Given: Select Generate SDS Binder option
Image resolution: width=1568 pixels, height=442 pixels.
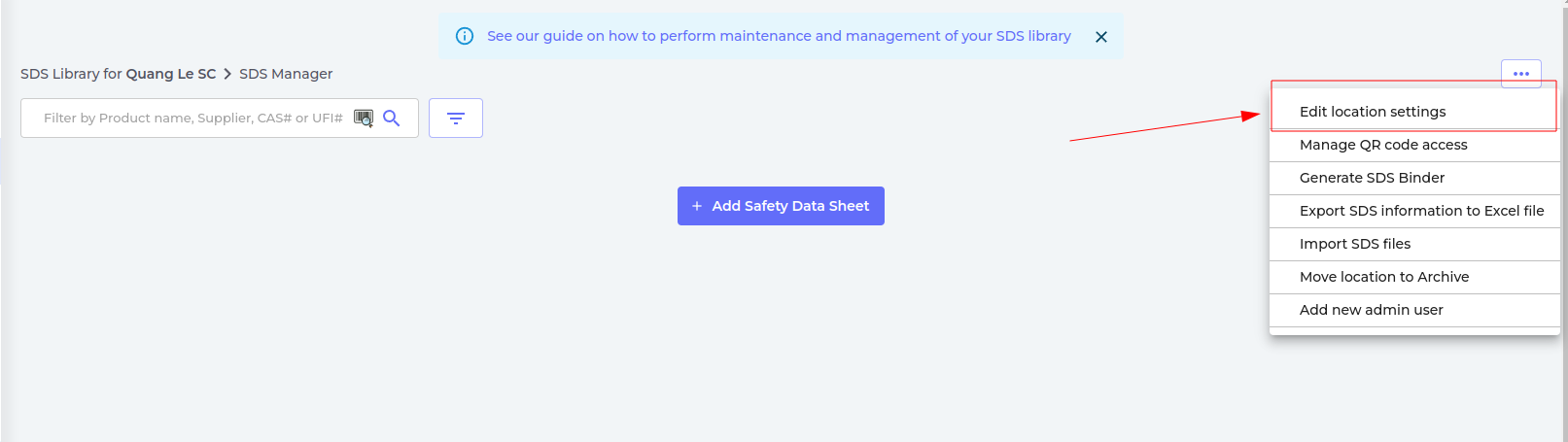Looking at the screenshot, I should [x=1371, y=178].
